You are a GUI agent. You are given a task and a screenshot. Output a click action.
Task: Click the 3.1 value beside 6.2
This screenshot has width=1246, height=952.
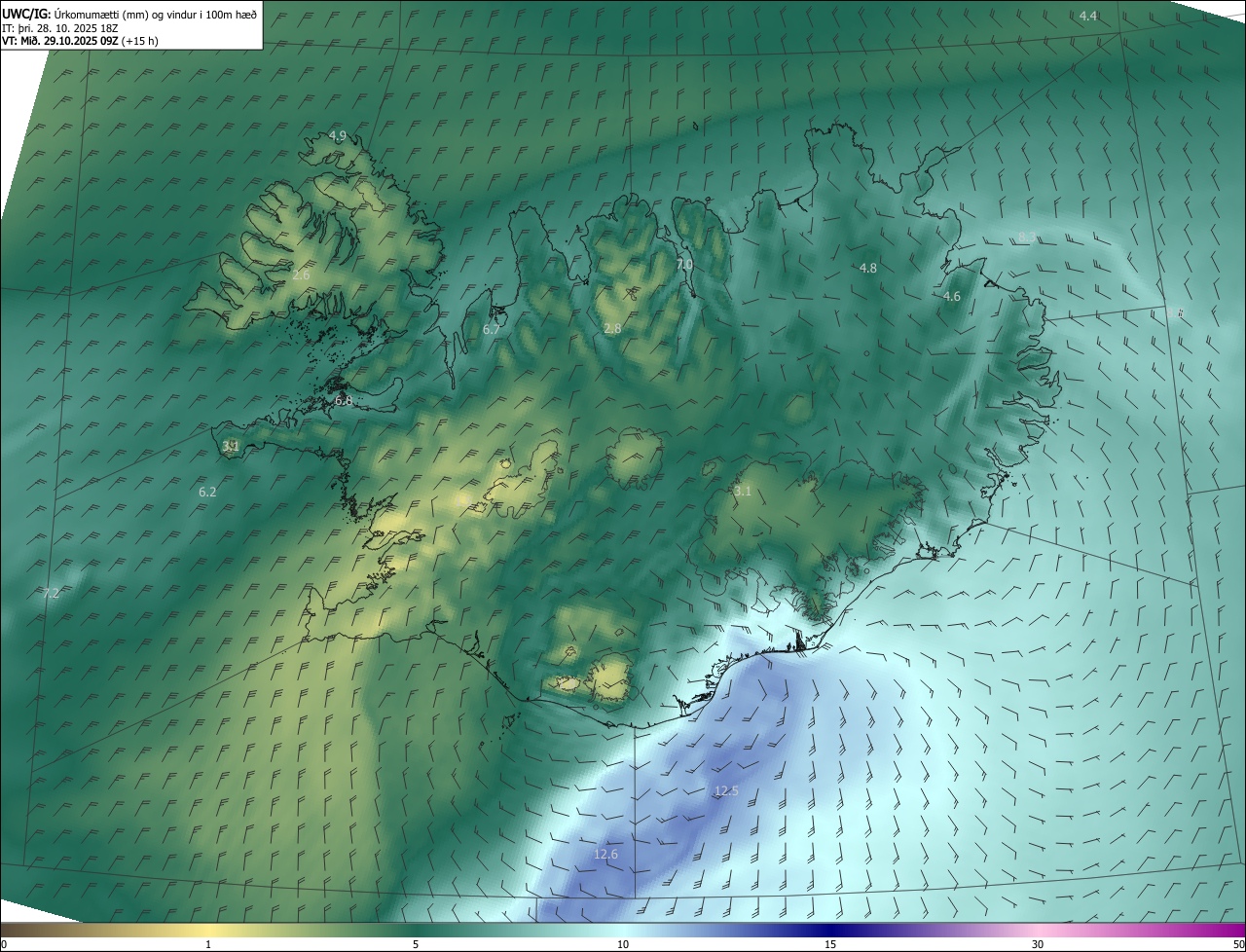coord(231,446)
